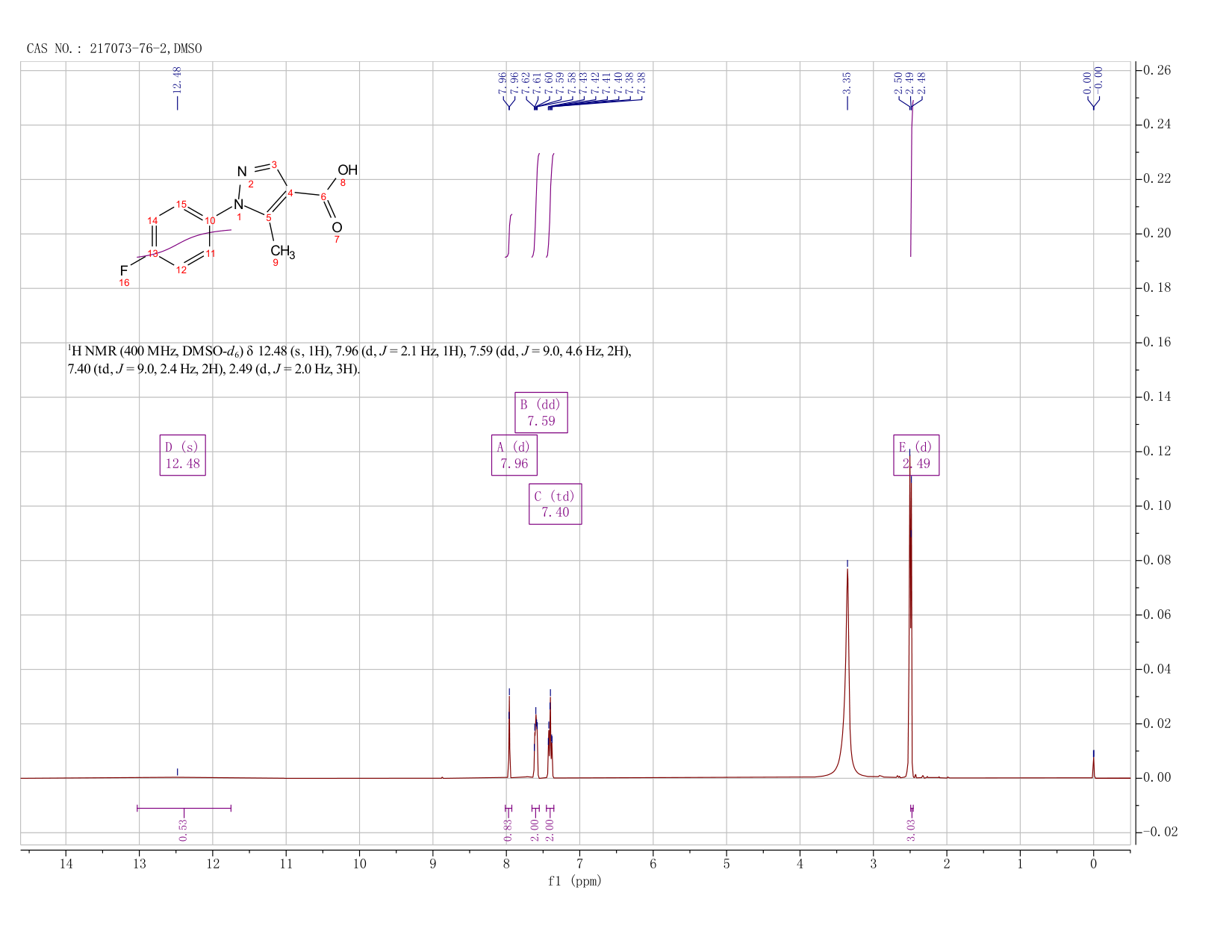Click atom number 10 on the phenyl ring
This screenshot has height=952, width=1232.
point(210,221)
